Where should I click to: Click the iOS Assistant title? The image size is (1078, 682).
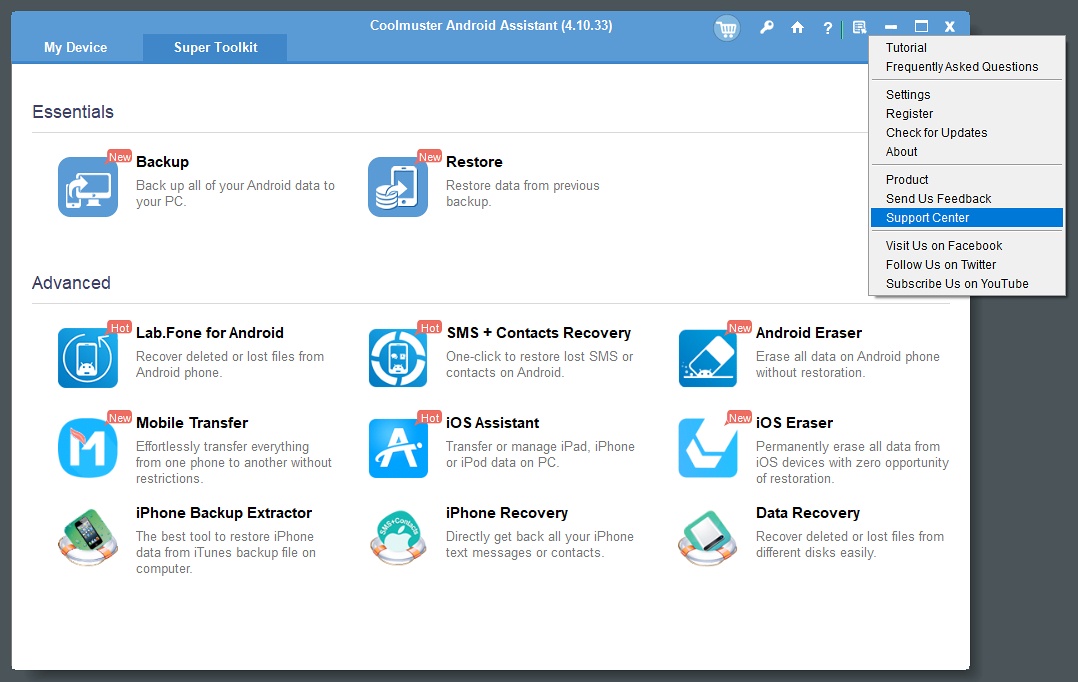click(492, 423)
